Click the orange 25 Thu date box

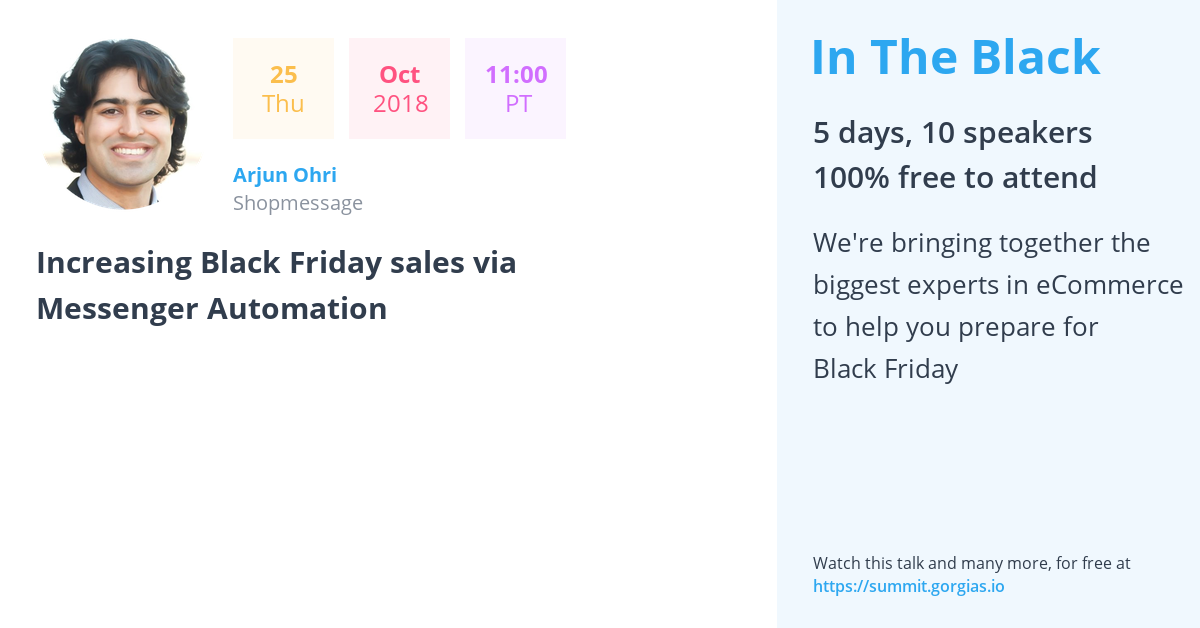pyautogui.click(x=283, y=89)
